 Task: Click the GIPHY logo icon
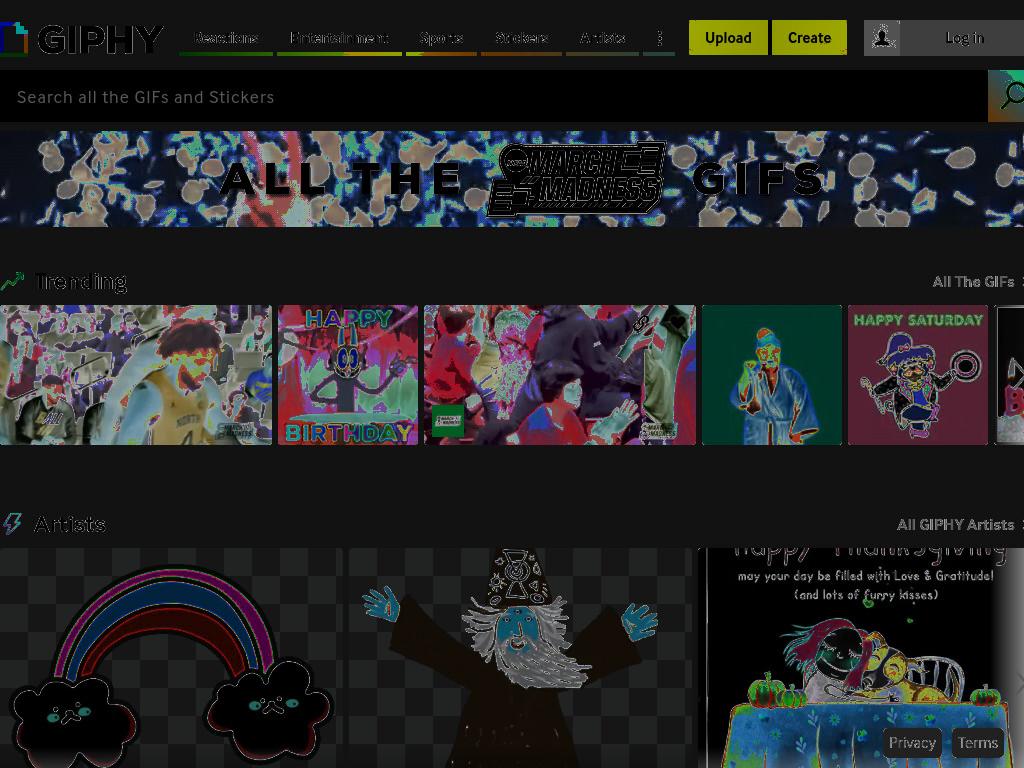(14, 39)
